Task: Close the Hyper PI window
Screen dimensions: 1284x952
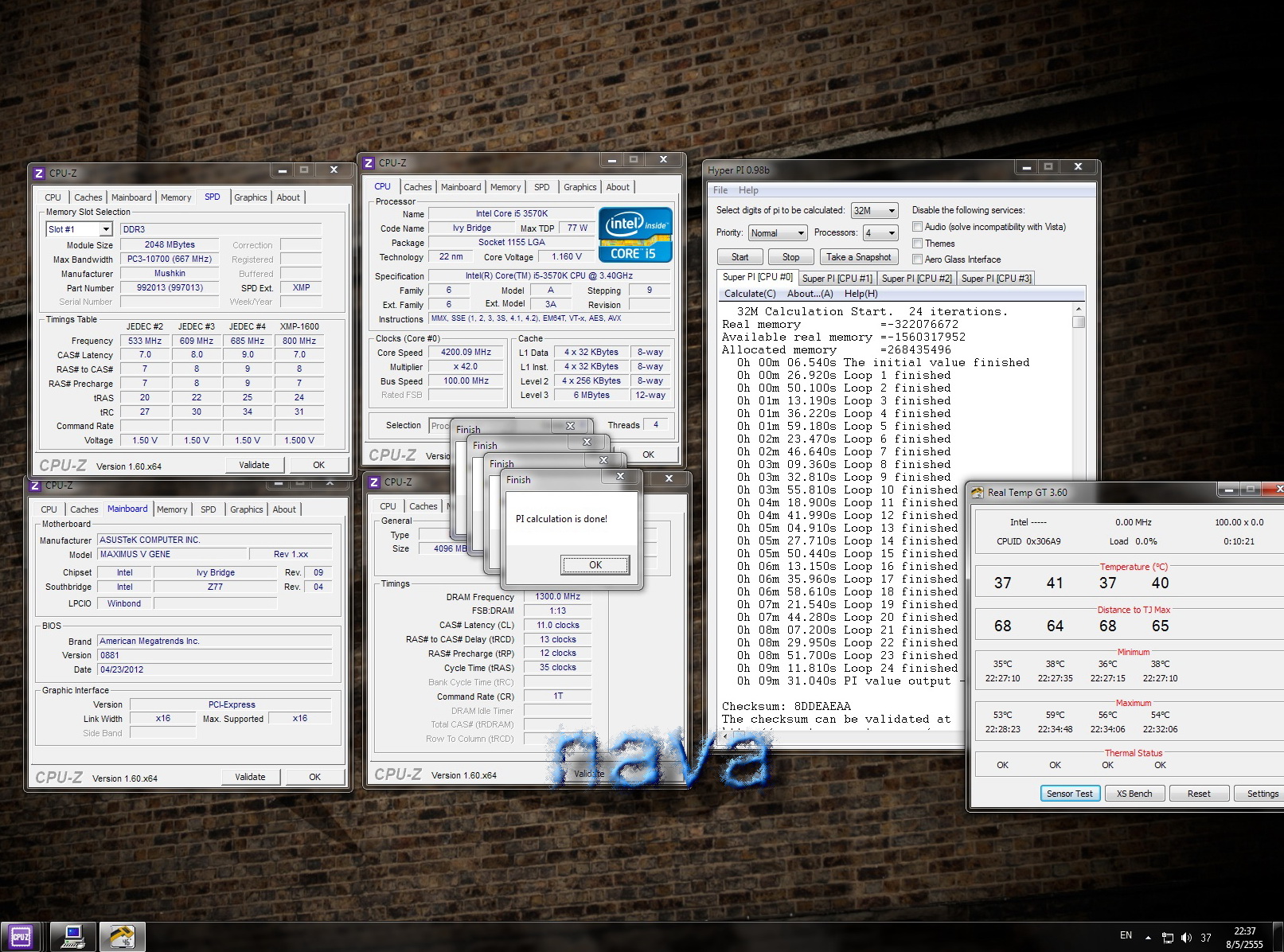Action: 1078,167
